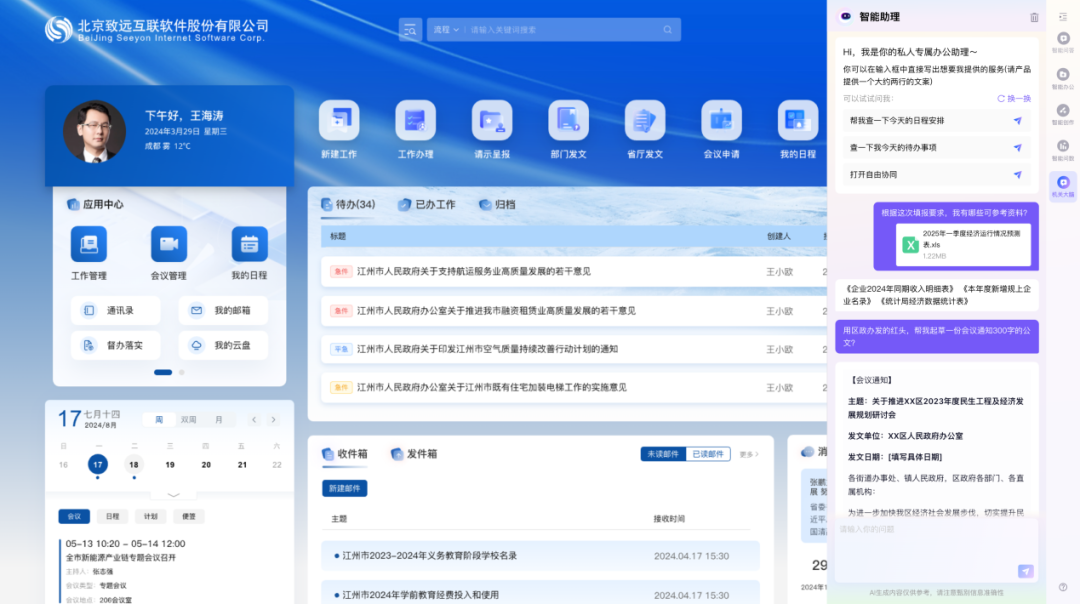Switch to the 待办(34) tab
The width and height of the screenshot is (1080, 604).
[x=349, y=205]
